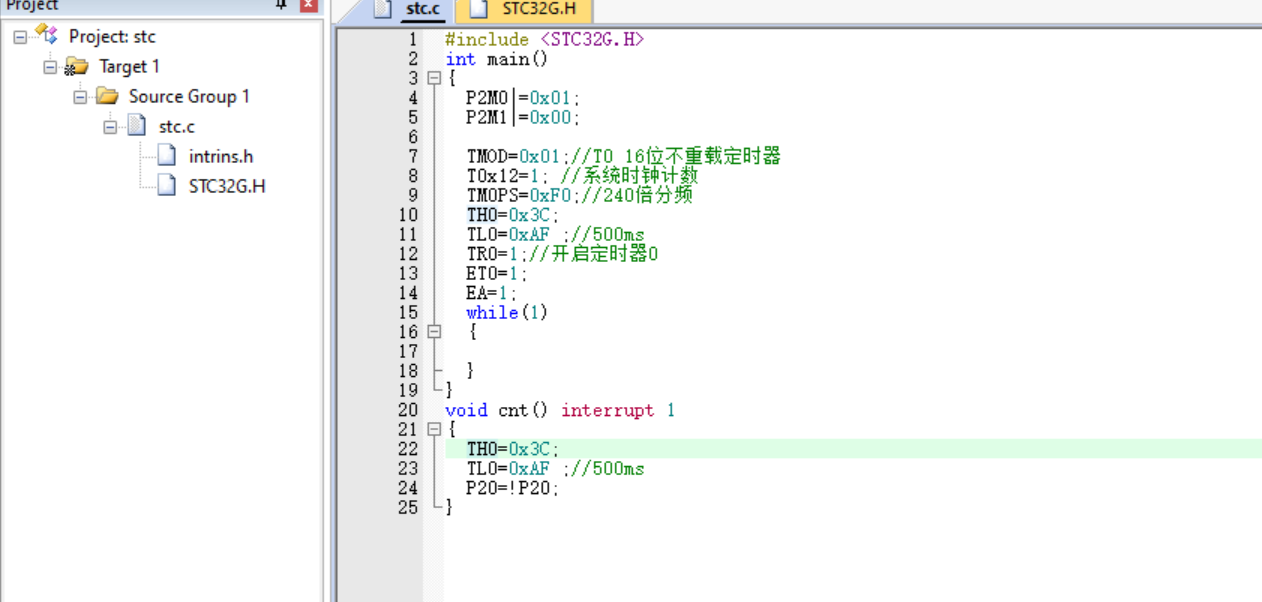Click the P2M0|=0x01 statement
The width and height of the screenshot is (1262, 602).
(x=523, y=98)
